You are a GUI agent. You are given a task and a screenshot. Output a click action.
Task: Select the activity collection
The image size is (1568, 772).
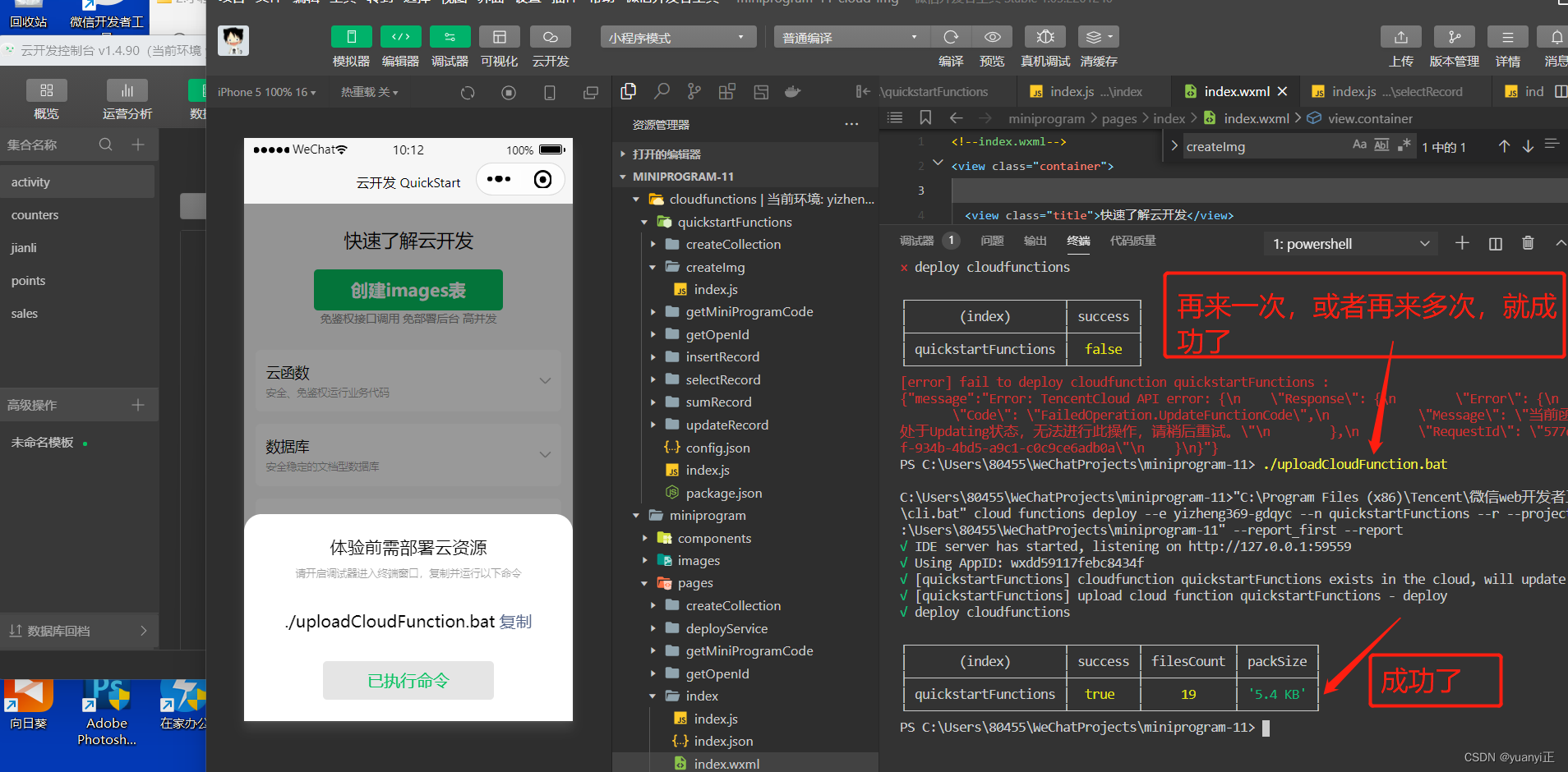click(78, 182)
